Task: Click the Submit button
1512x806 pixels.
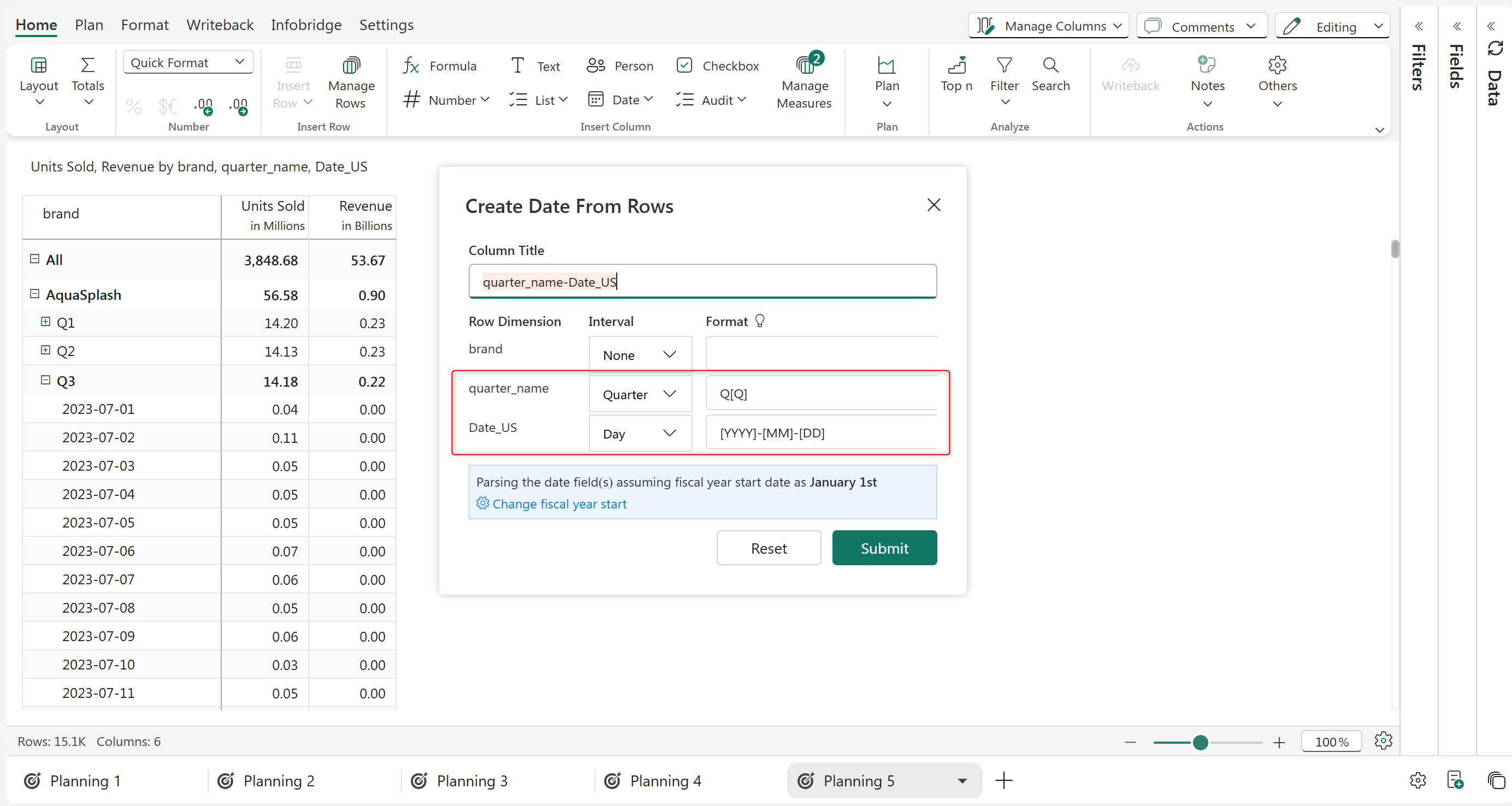Action: (x=884, y=548)
